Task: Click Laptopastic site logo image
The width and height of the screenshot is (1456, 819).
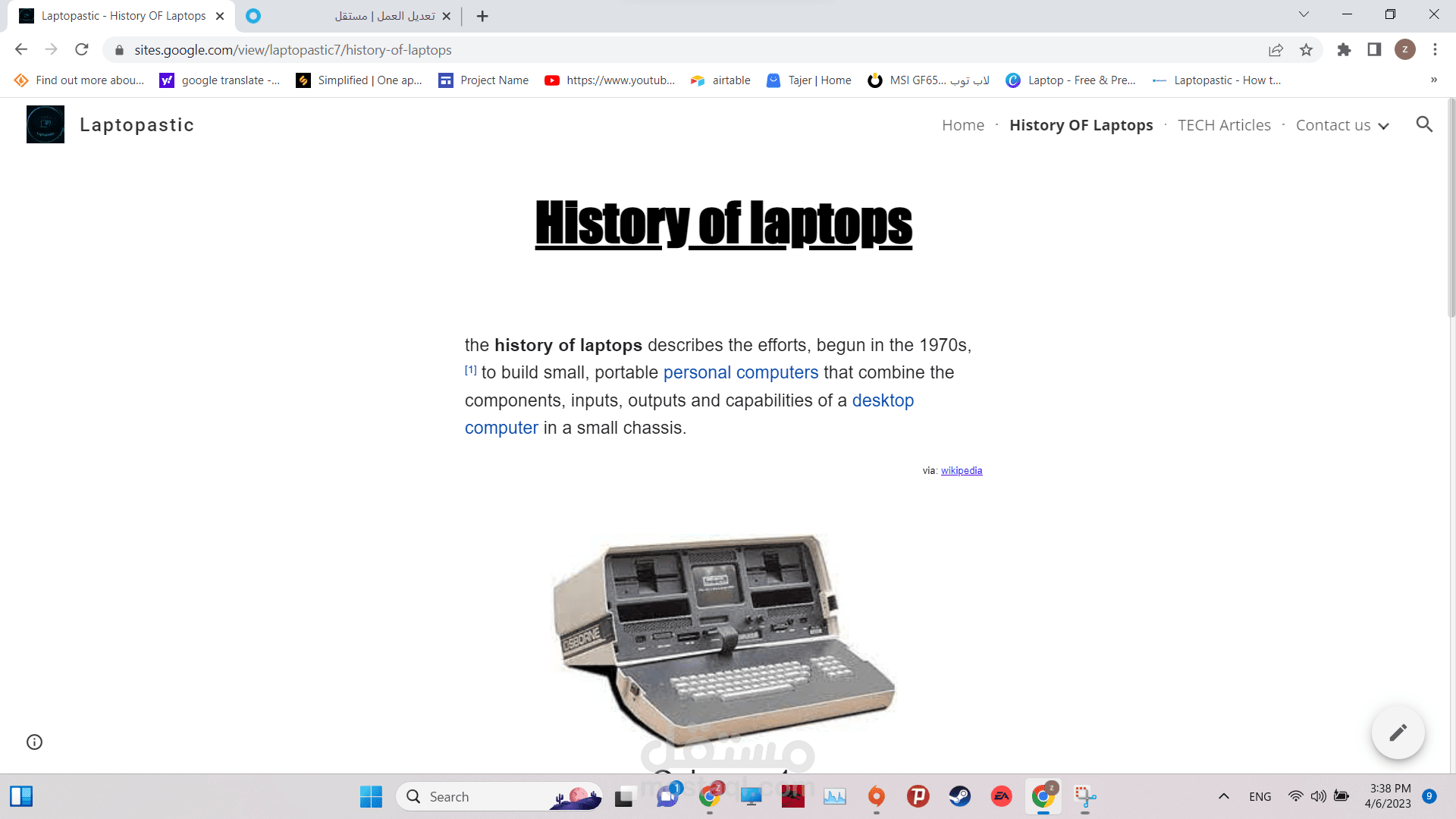Action: (x=45, y=124)
